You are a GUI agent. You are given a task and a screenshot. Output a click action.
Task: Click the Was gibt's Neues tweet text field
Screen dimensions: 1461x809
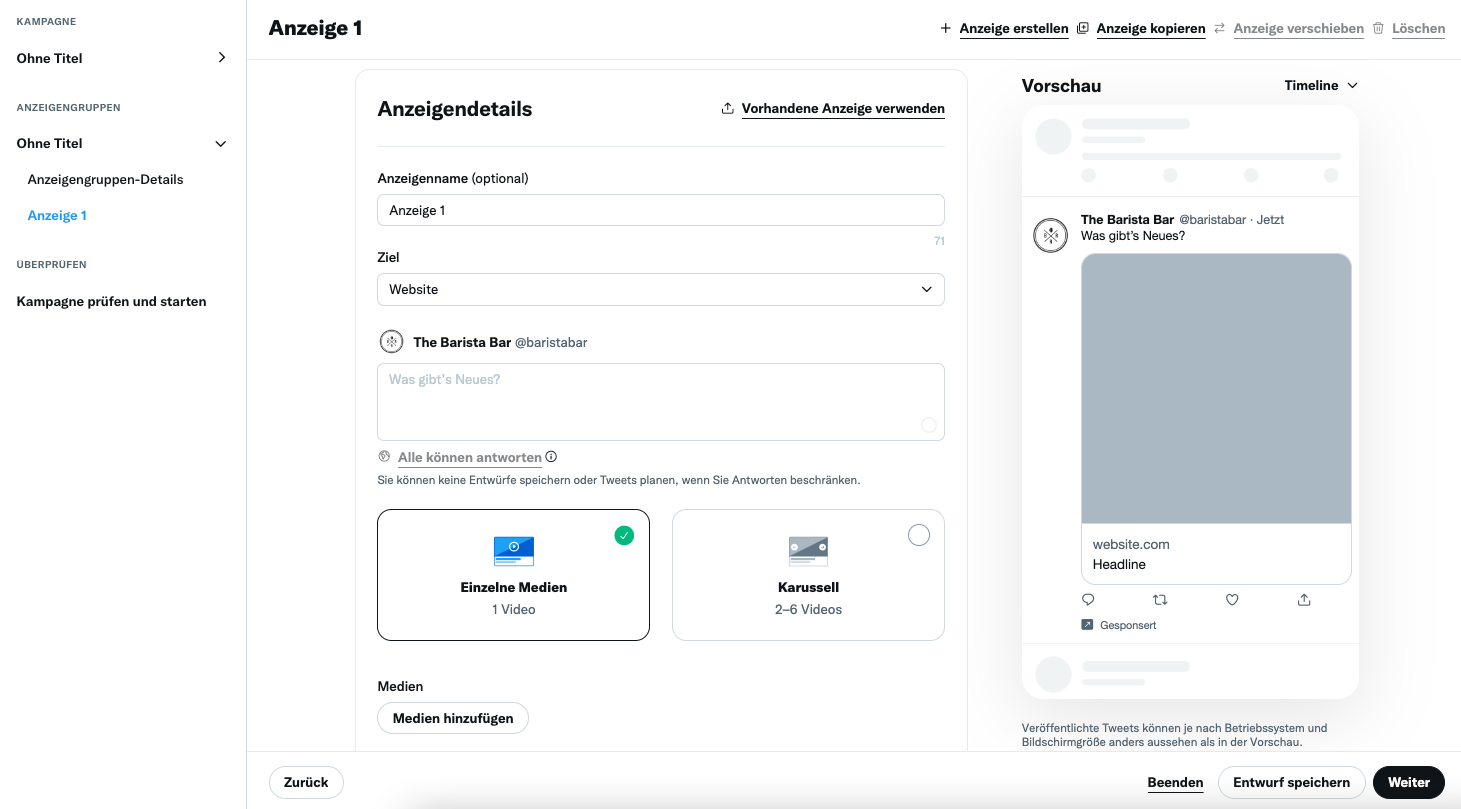pyautogui.click(x=661, y=402)
